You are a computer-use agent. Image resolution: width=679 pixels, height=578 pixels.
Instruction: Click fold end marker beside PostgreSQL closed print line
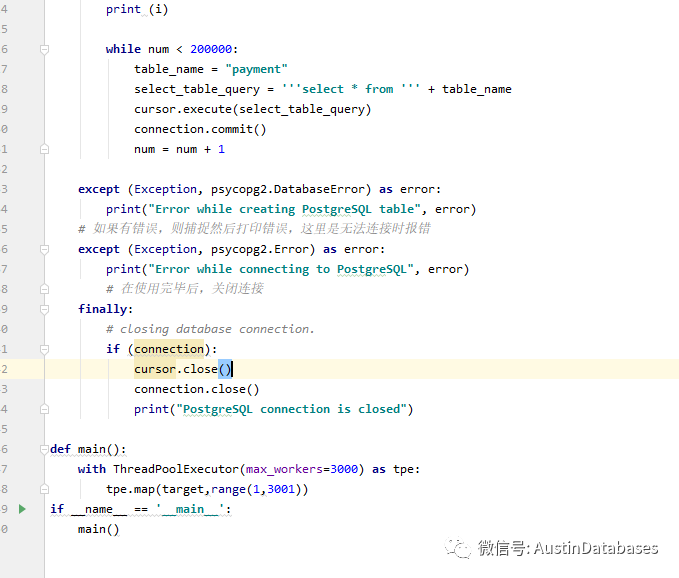coord(44,409)
